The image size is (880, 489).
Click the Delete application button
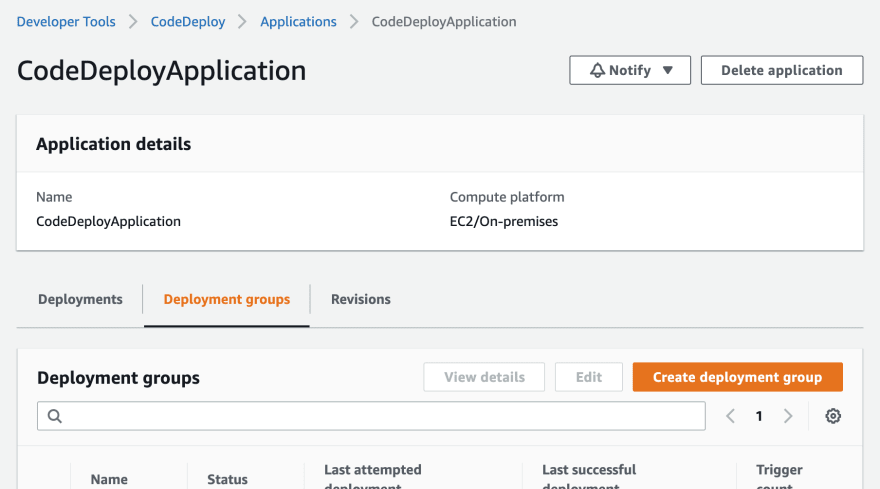[x=782, y=70]
